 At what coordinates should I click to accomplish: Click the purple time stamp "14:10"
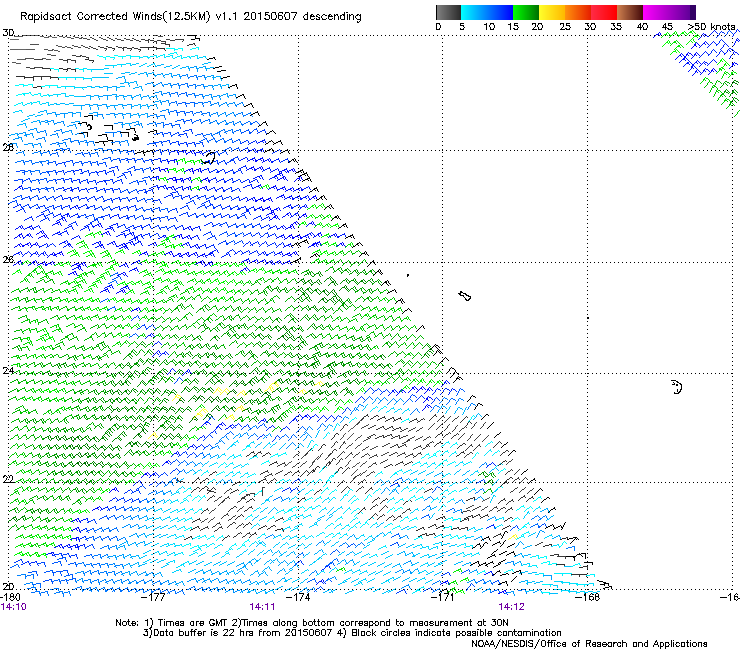pos(14,607)
